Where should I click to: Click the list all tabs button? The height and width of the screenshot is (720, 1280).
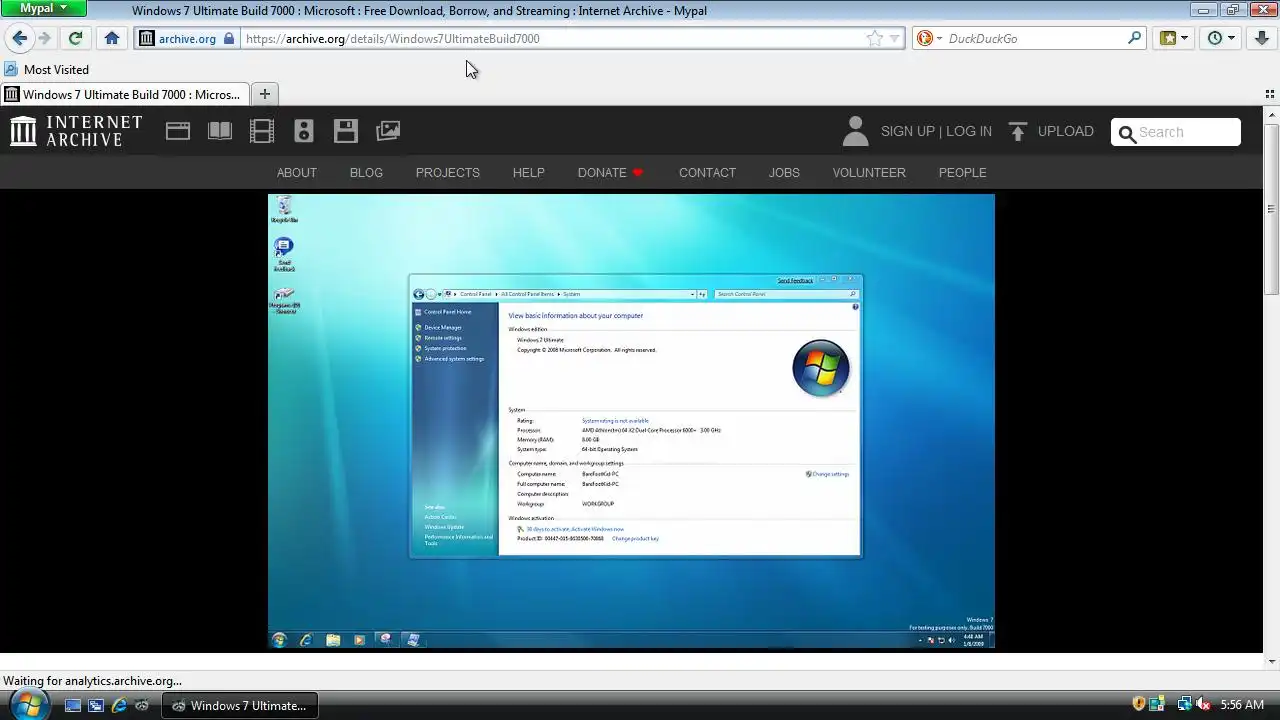pos(1269,94)
